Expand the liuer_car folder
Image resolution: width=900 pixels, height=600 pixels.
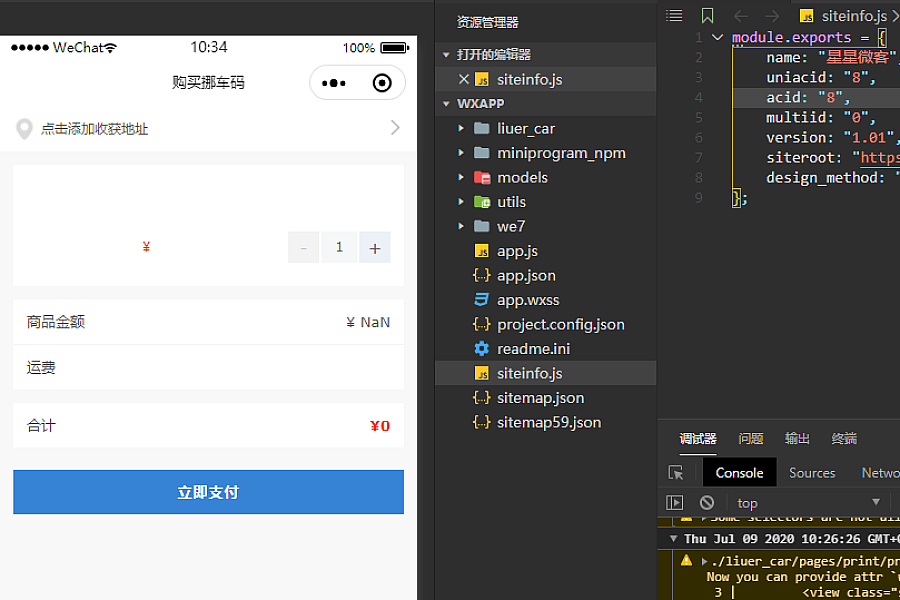[461, 128]
